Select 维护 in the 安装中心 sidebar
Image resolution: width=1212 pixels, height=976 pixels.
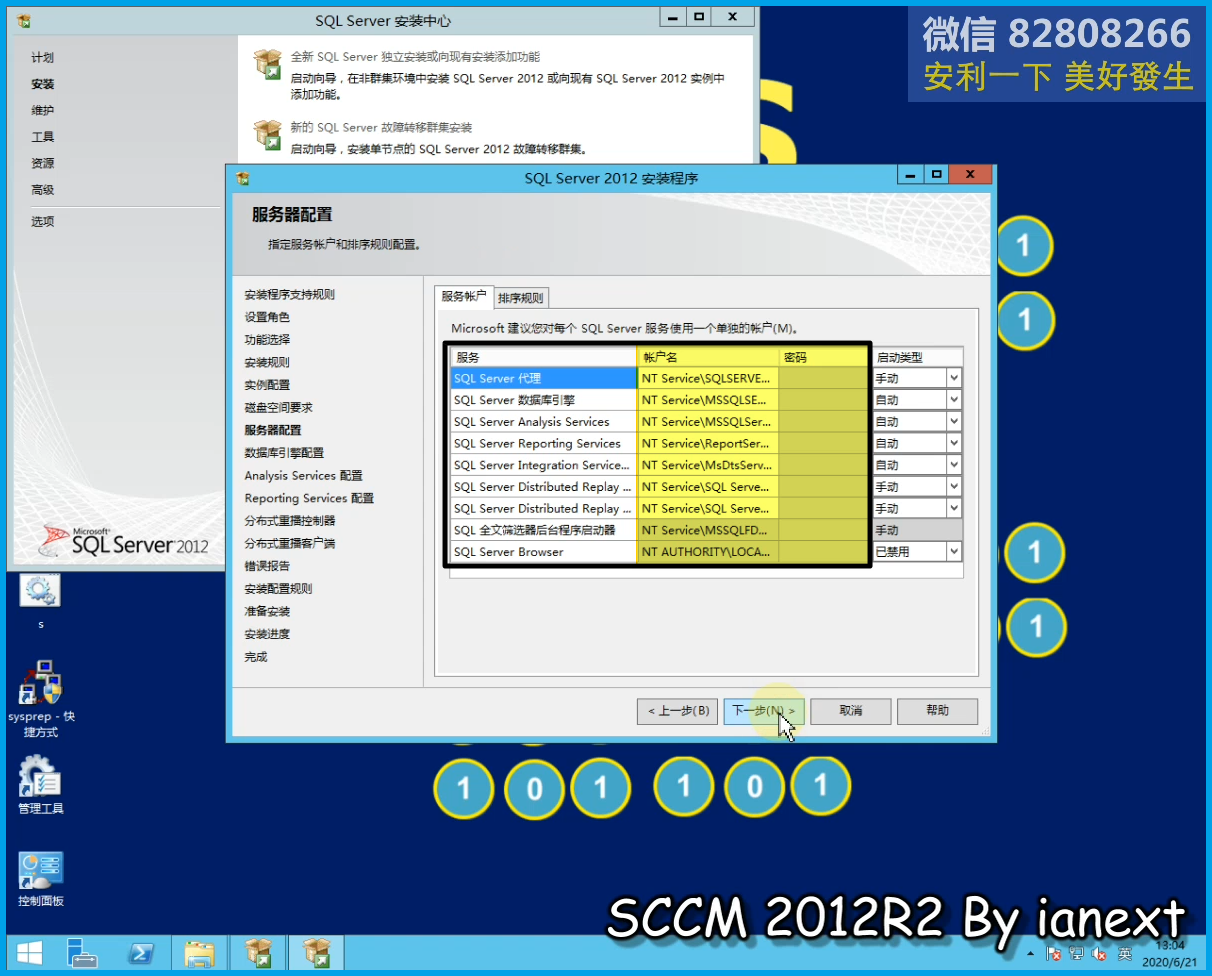[43, 110]
